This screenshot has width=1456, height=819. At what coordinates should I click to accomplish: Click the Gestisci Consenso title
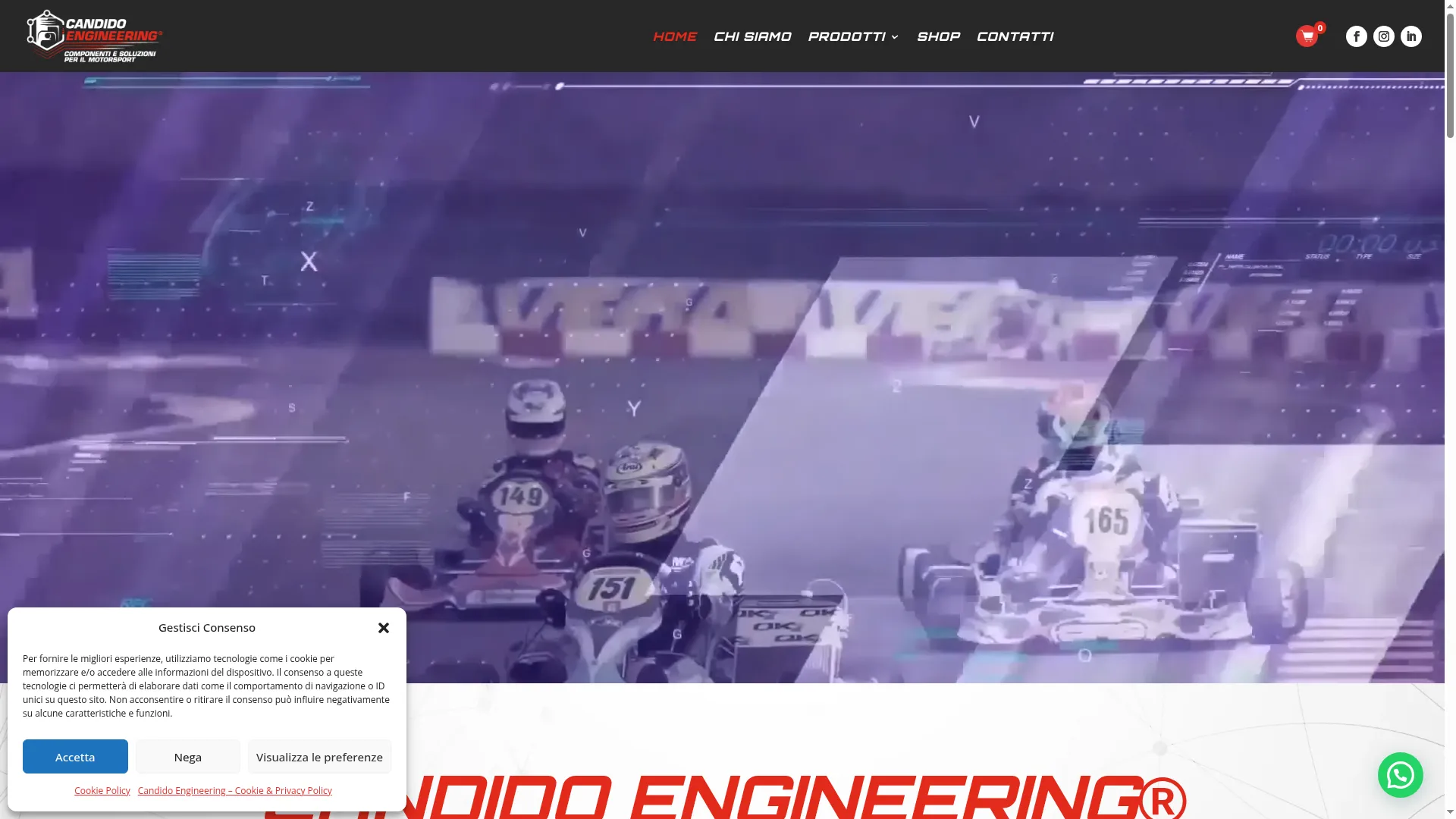[x=207, y=628]
